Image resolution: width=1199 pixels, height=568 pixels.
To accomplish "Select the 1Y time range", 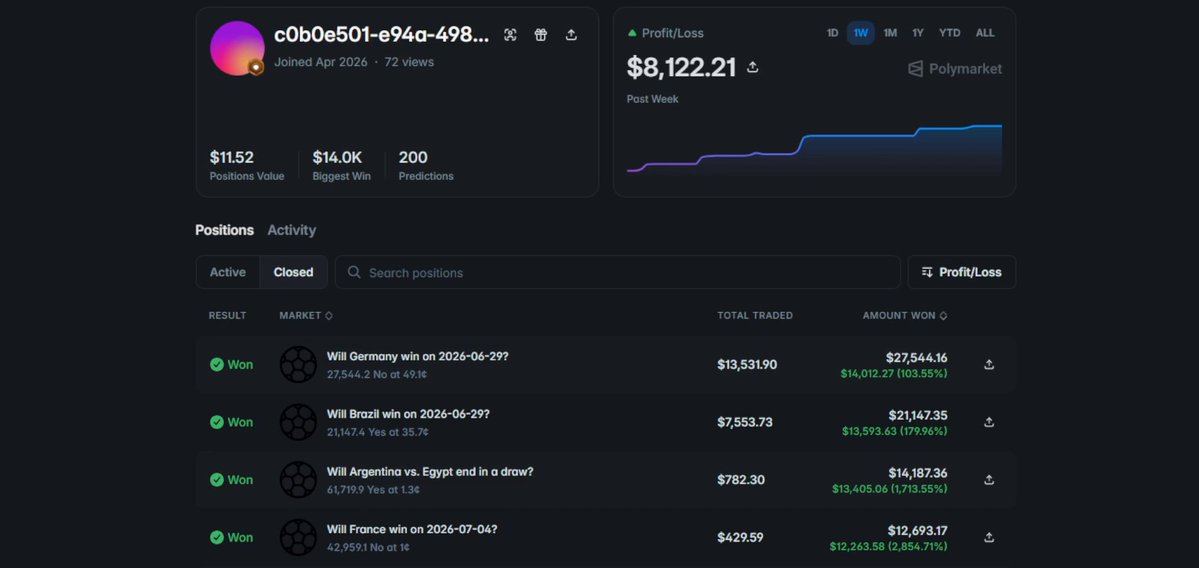I will [x=918, y=33].
